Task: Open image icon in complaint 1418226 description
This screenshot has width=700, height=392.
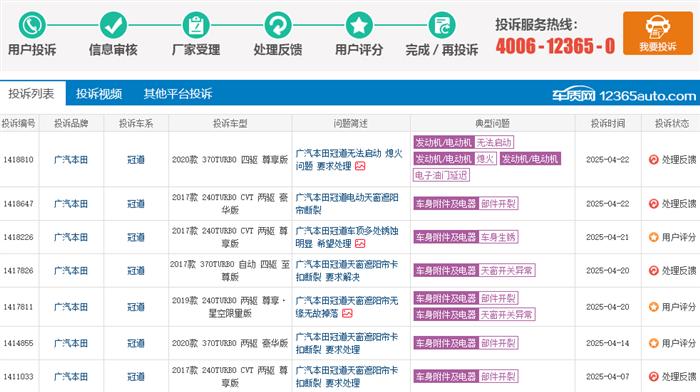Action: coord(360,243)
